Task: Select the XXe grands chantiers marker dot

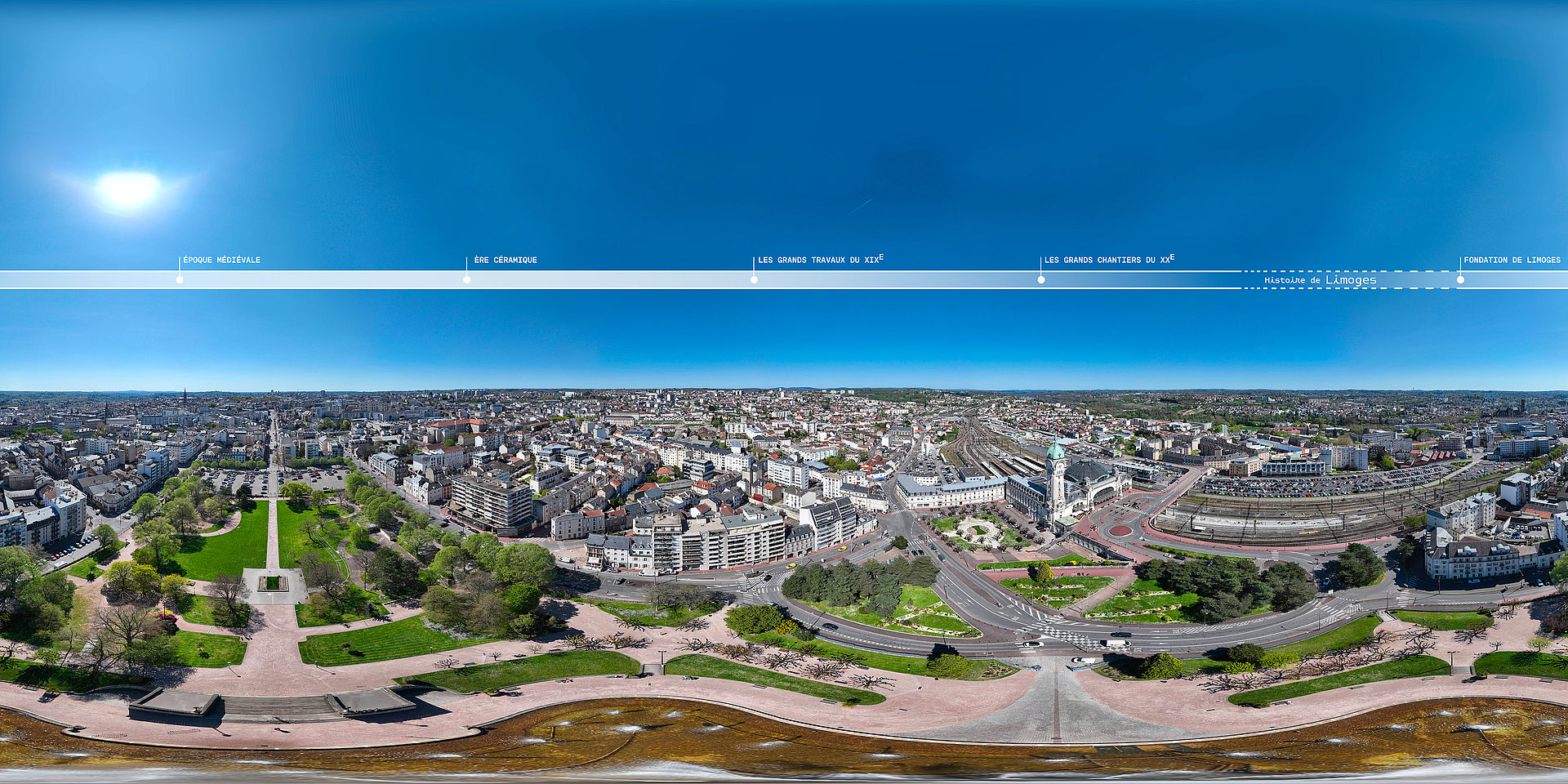Action: [1041, 280]
